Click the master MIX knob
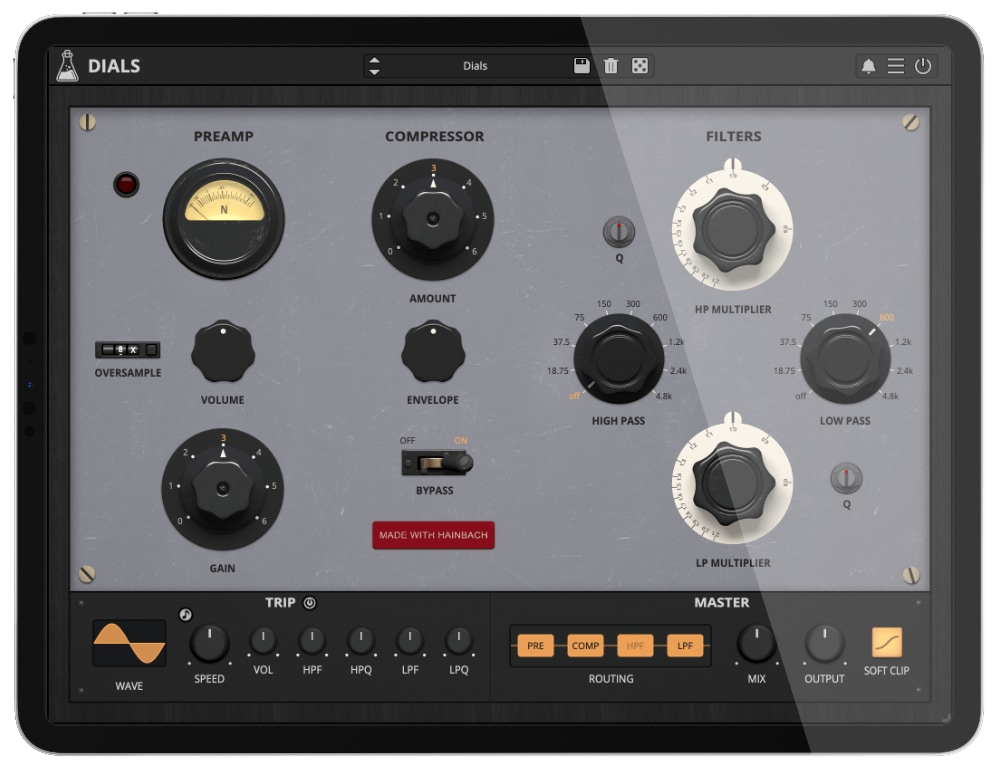 756,643
